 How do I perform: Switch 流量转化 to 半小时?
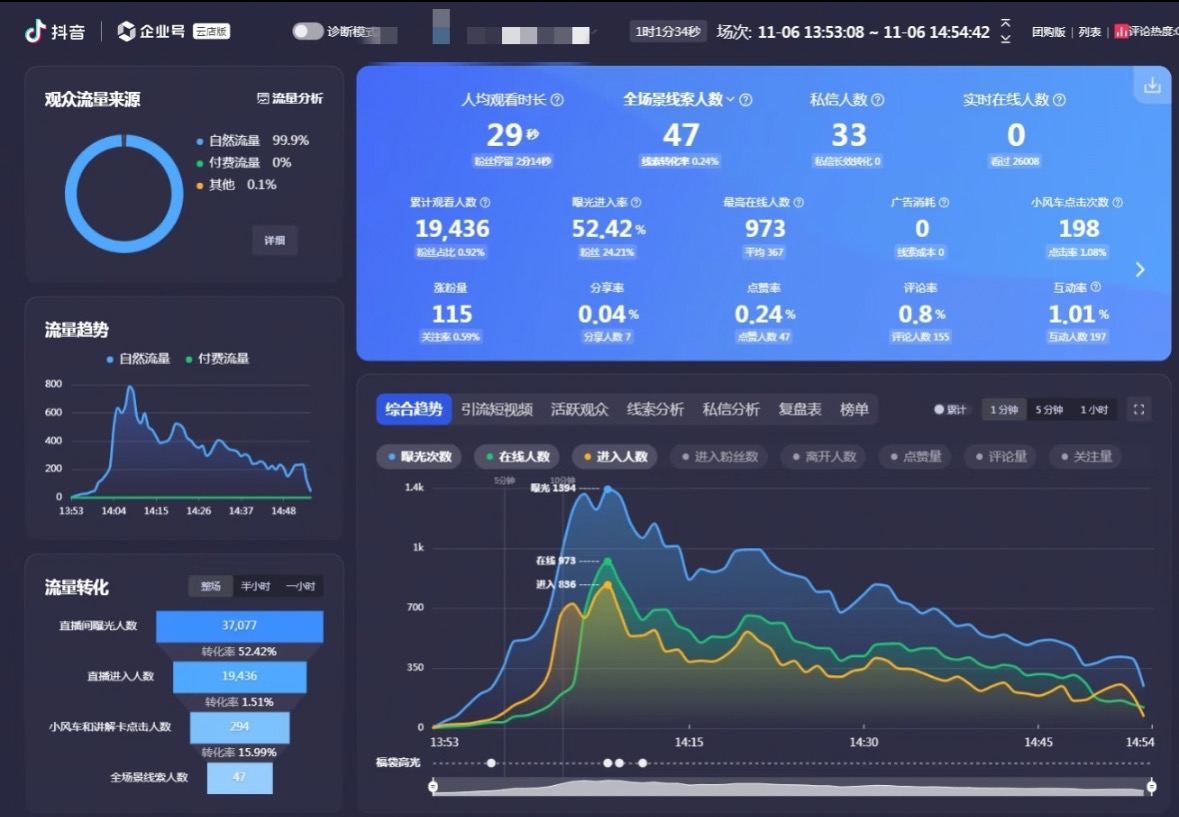click(256, 586)
